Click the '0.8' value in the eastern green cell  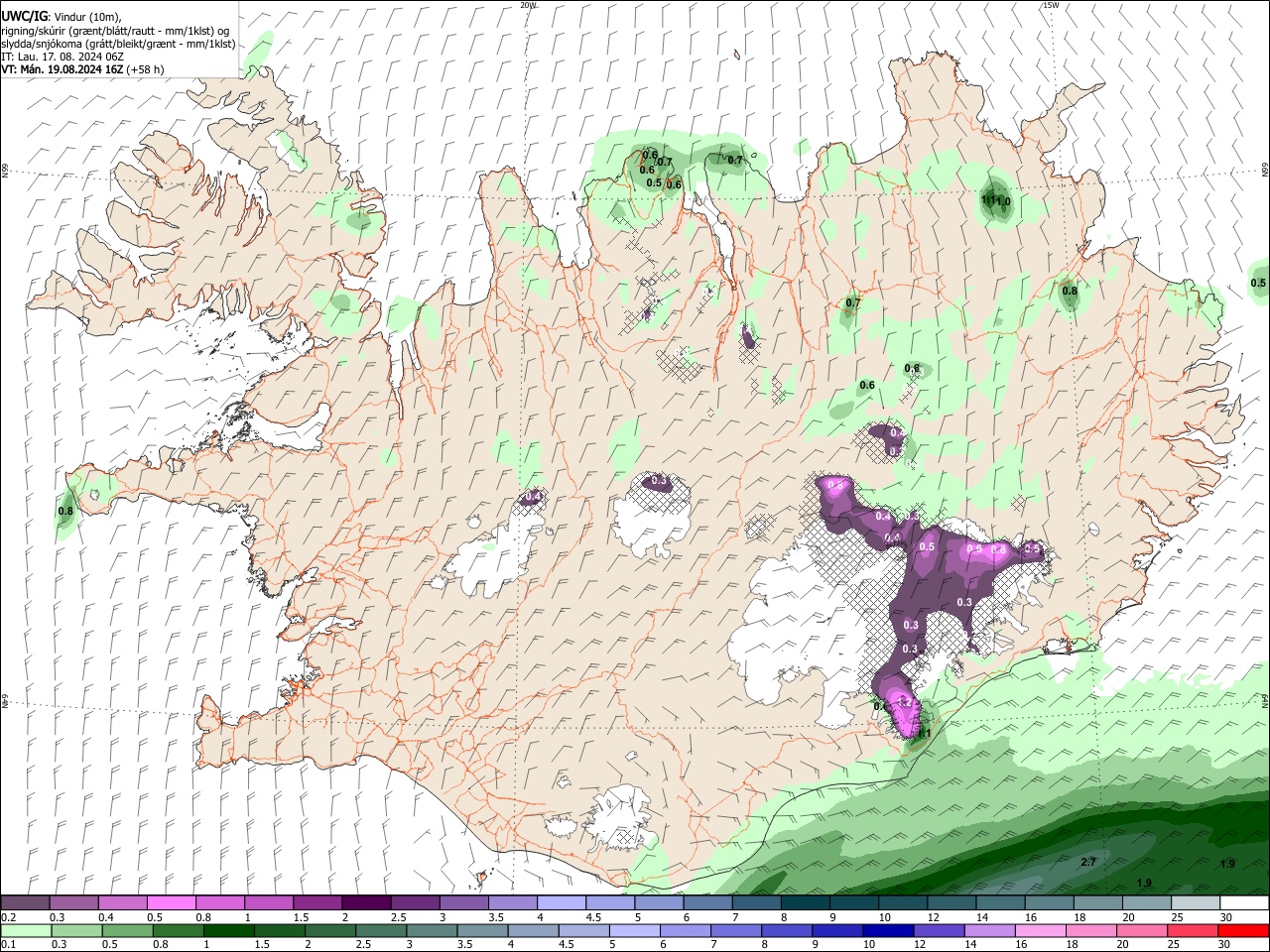coord(1070,291)
